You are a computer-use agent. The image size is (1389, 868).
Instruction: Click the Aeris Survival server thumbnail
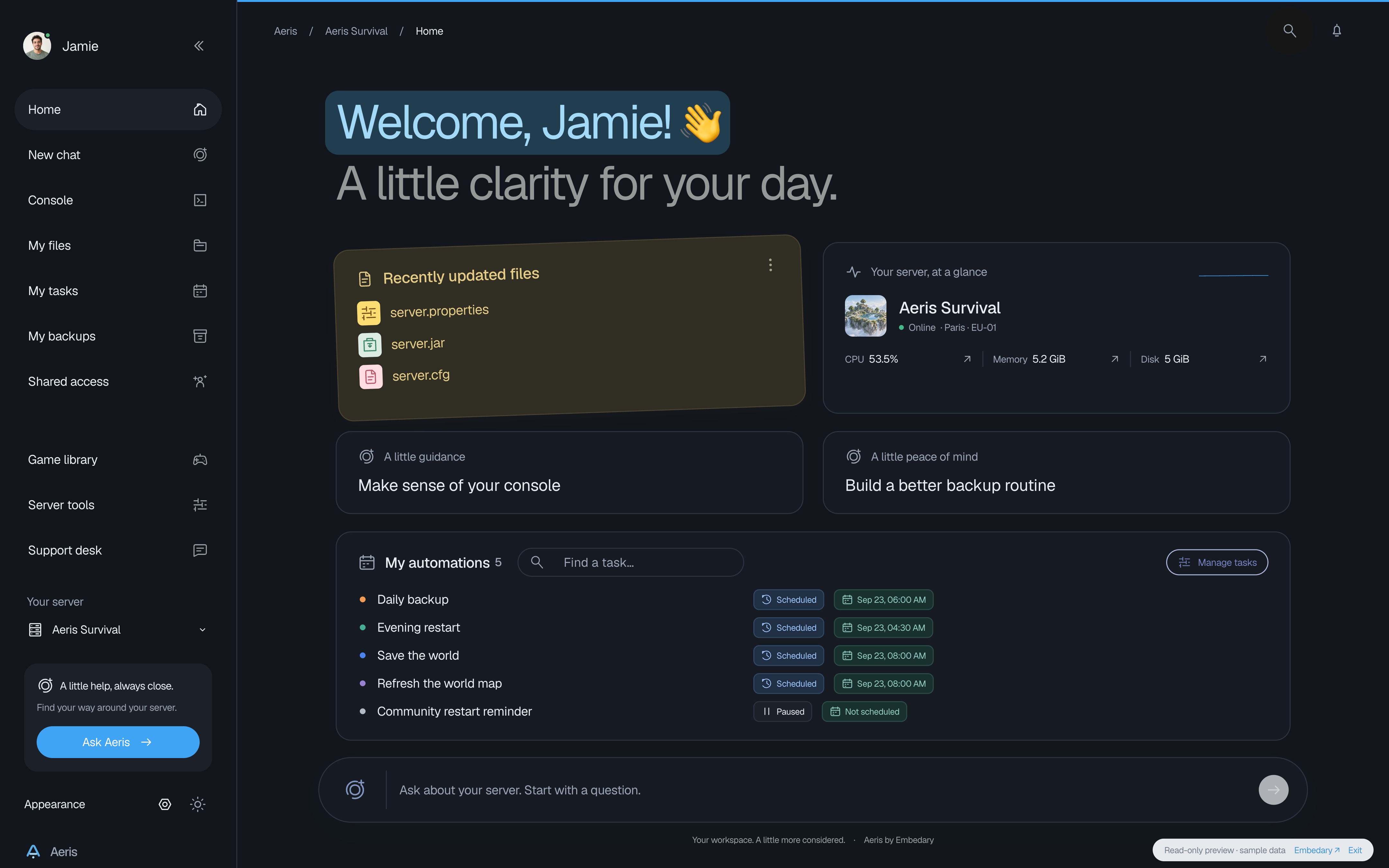[866, 316]
